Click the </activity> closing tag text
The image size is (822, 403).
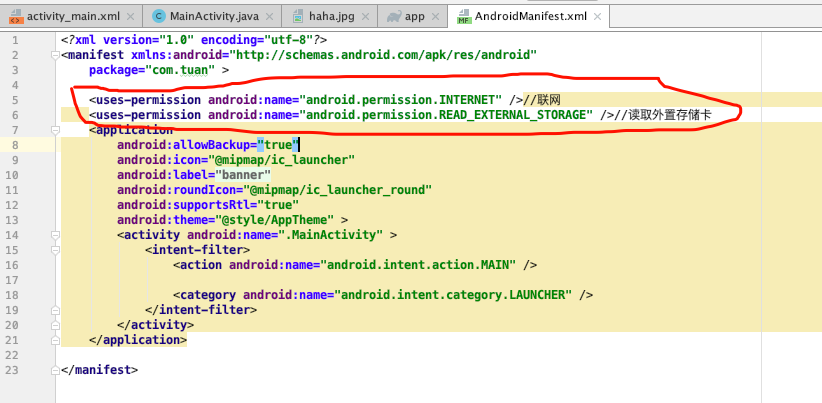(156, 325)
